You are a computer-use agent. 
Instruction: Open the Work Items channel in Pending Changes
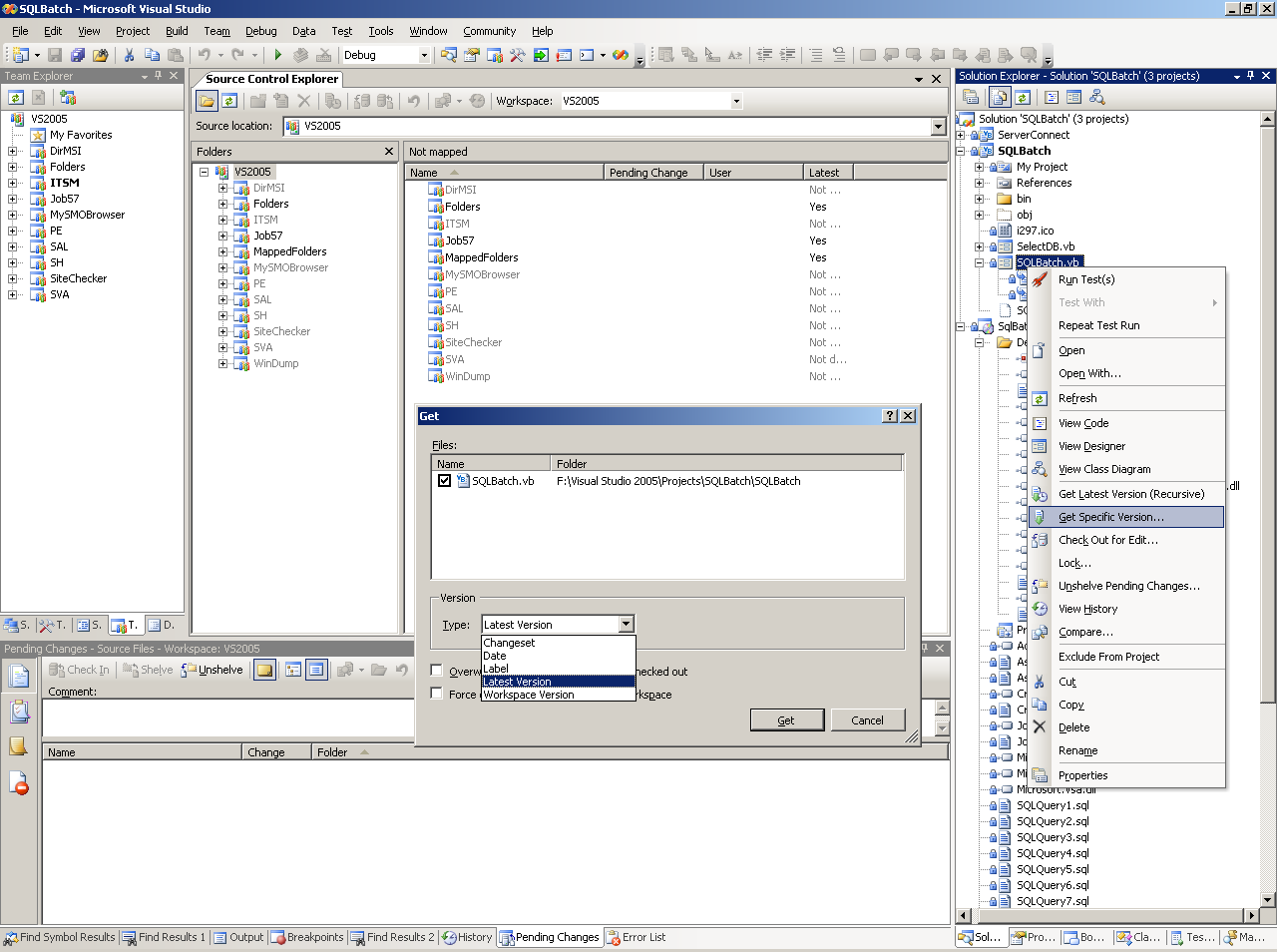[x=19, y=712]
